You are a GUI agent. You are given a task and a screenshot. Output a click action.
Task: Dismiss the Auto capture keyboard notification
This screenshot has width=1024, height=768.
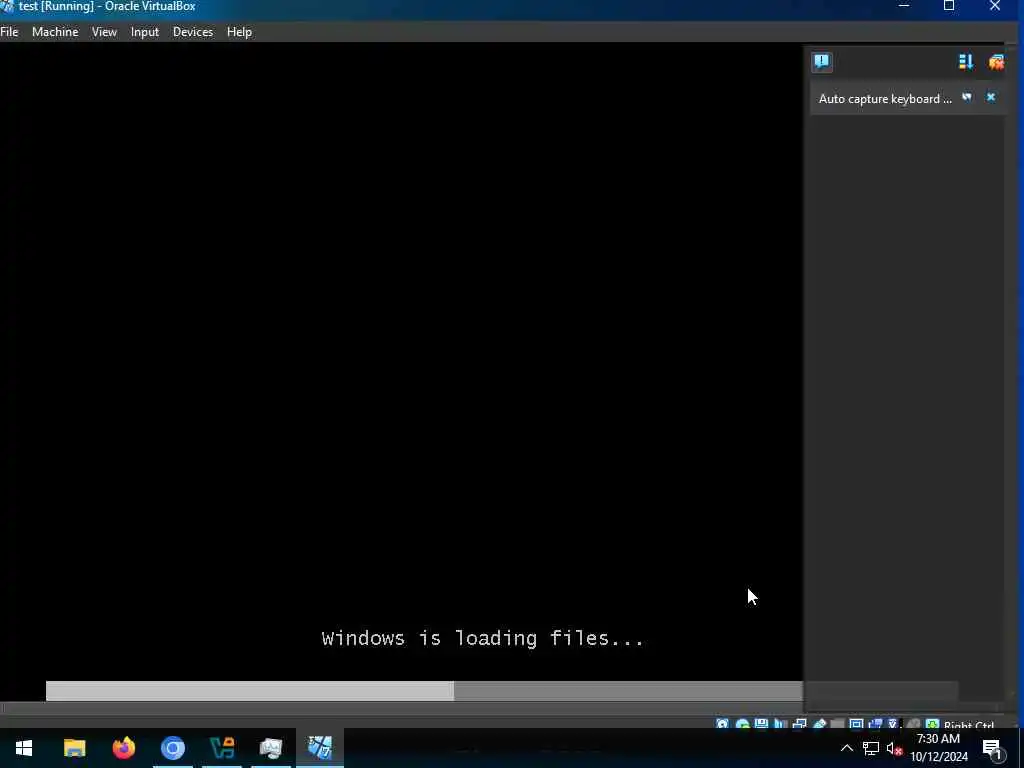pos(991,97)
